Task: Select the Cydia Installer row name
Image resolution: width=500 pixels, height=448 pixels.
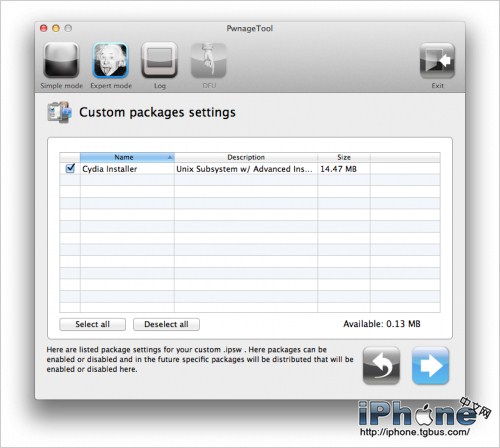Action: tap(110, 169)
